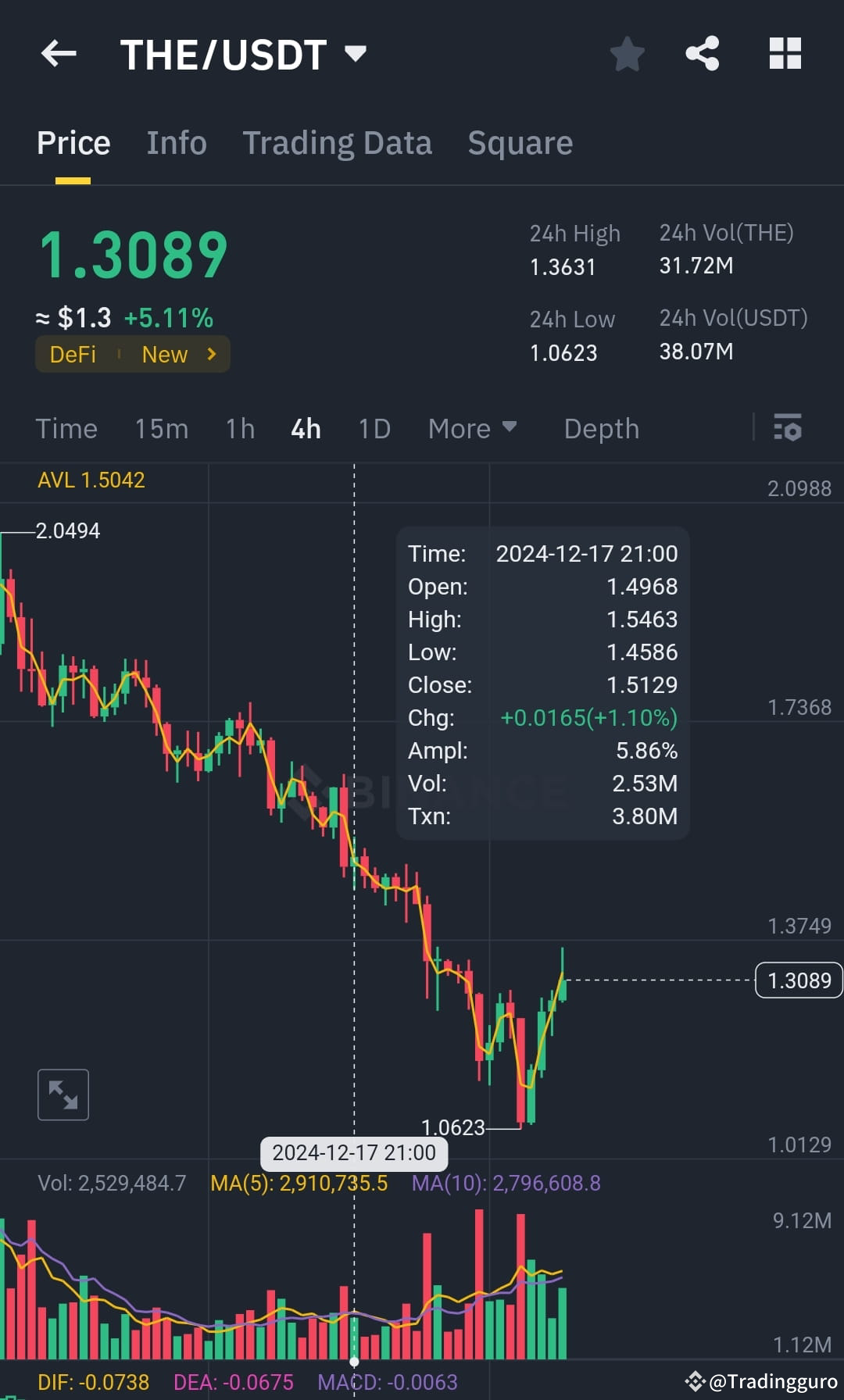Switch to the Trading Data tab
The height and width of the screenshot is (1400, 844).
coord(338,143)
